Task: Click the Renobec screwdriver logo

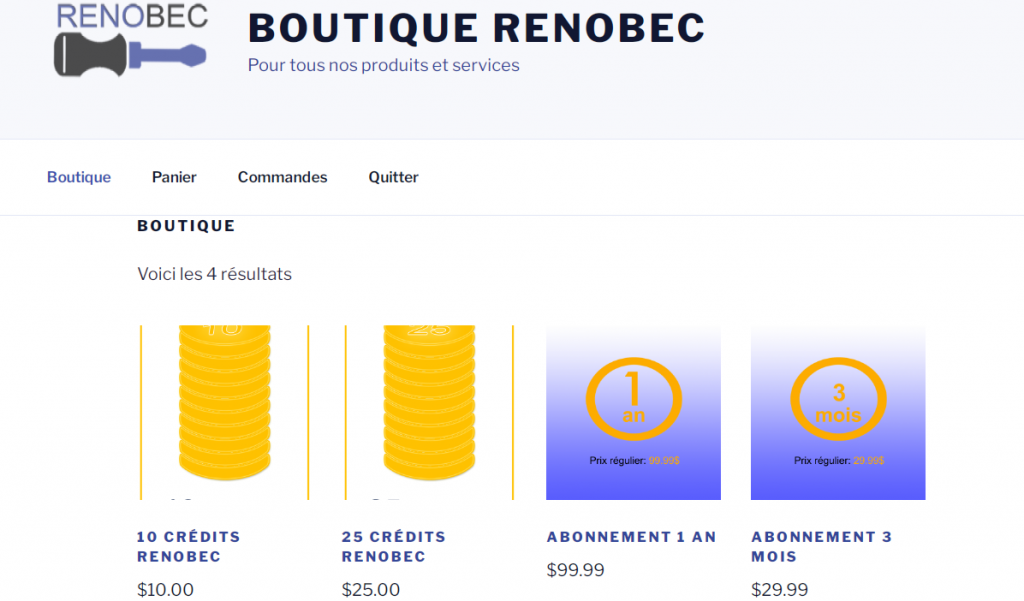Action: pos(130,40)
